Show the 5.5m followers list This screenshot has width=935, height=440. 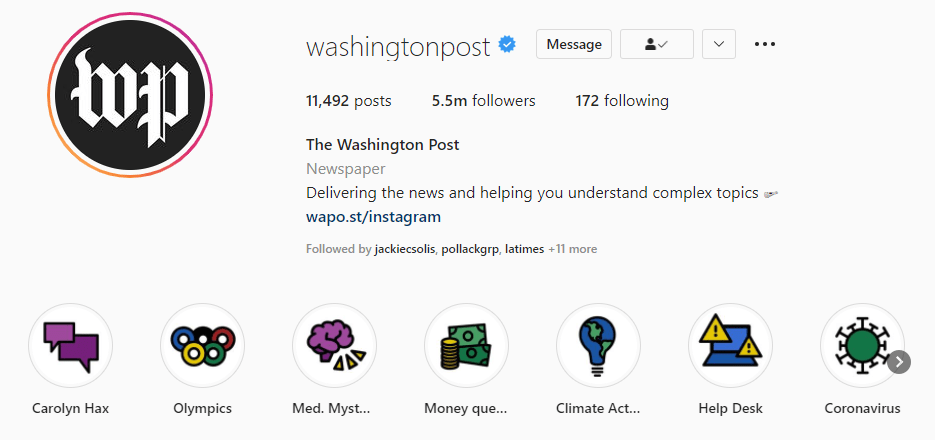point(483,101)
